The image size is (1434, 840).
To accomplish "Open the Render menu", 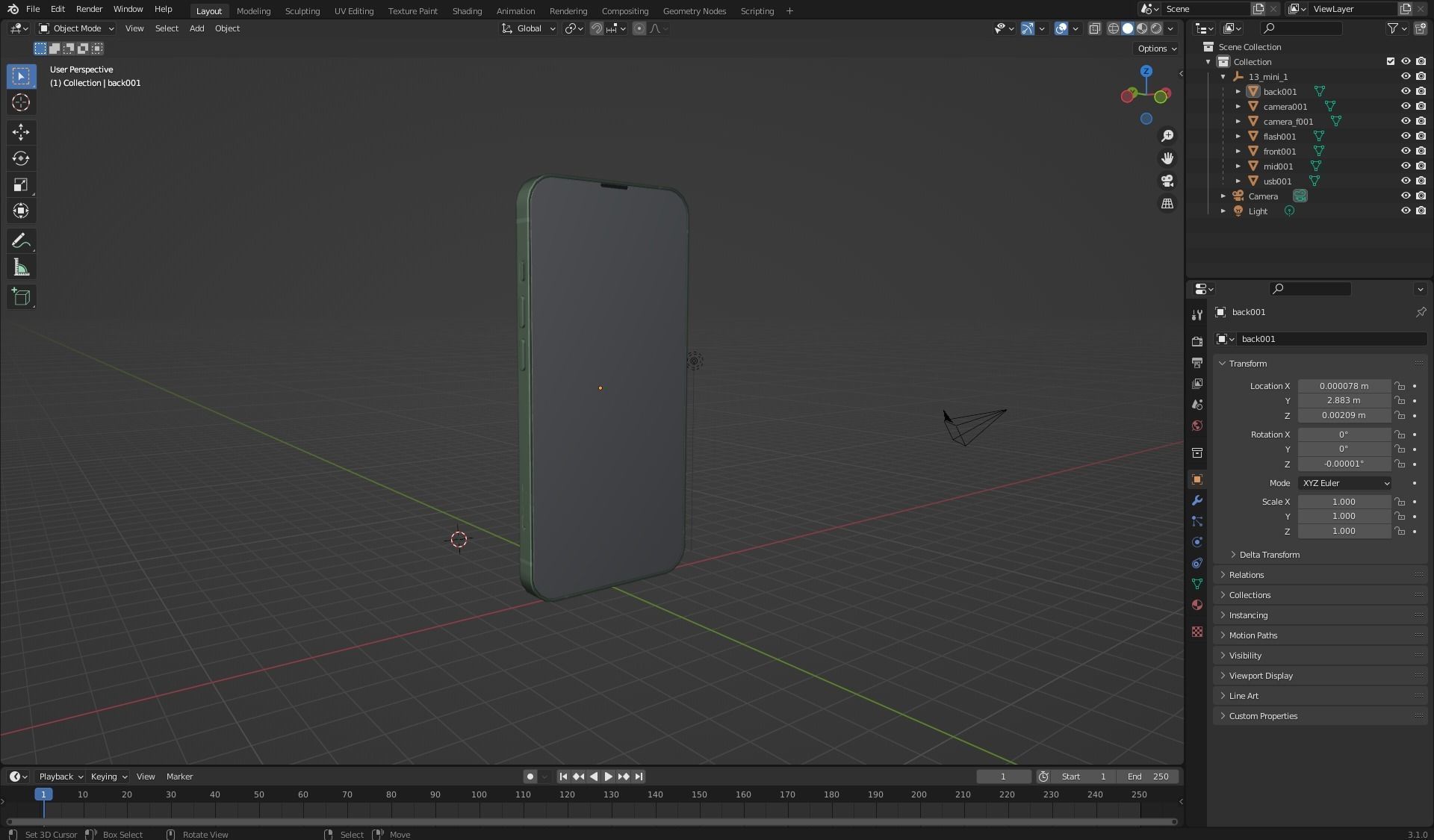I will (x=89, y=10).
